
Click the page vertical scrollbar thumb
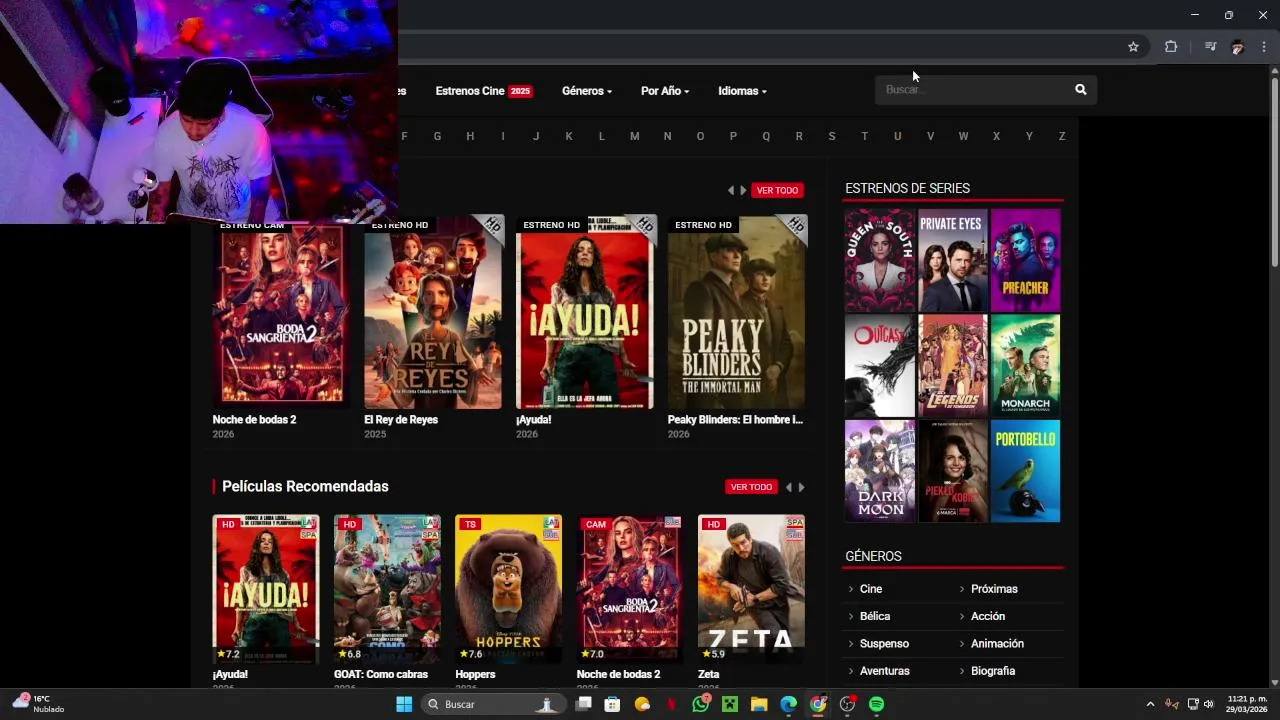pyautogui.click(x=1275, y=172)
